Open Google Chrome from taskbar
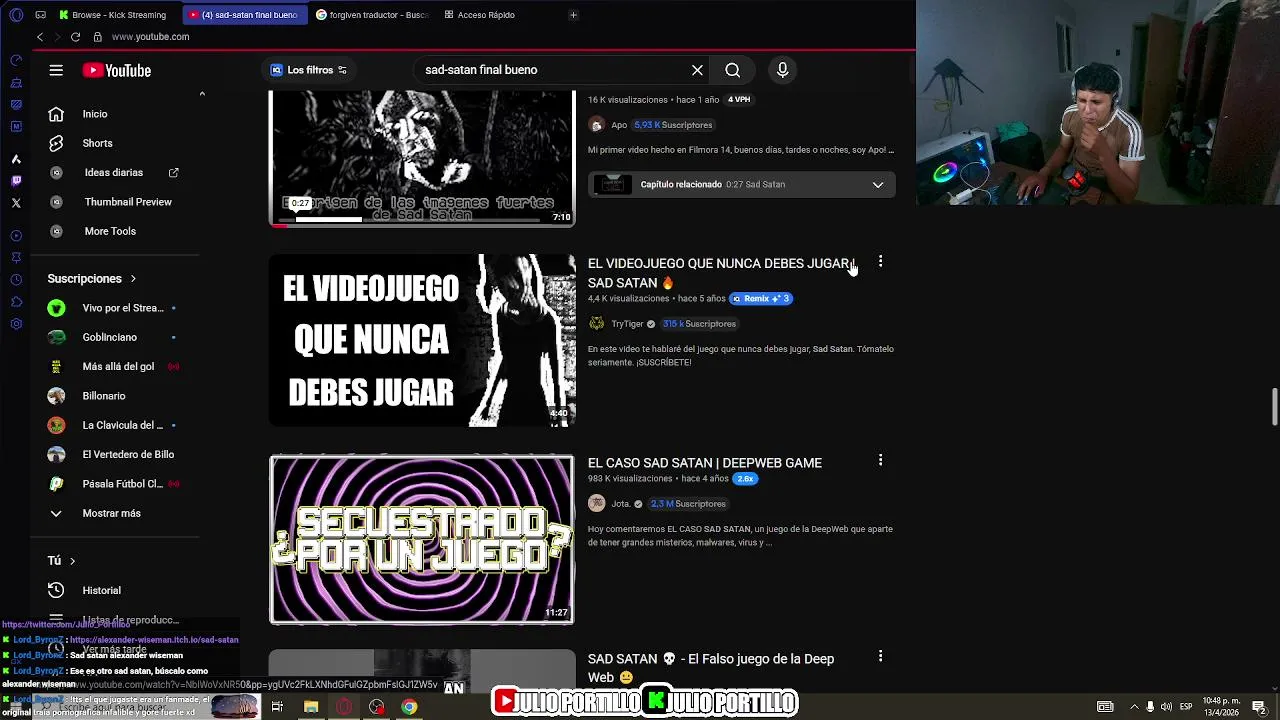1280x720 pixels. click(409, 707)
